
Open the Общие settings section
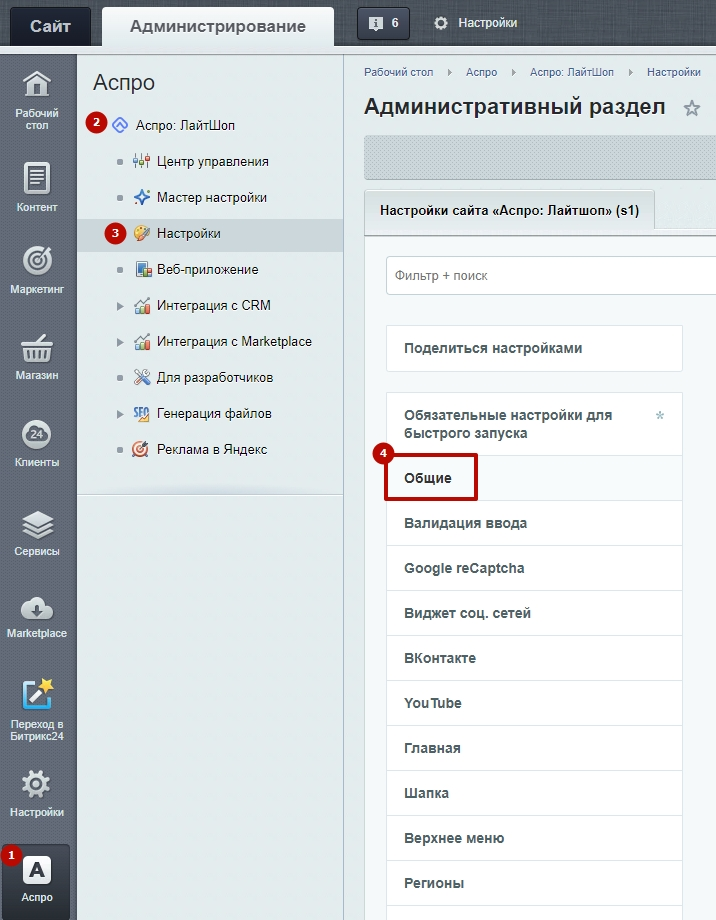[534, 478]
